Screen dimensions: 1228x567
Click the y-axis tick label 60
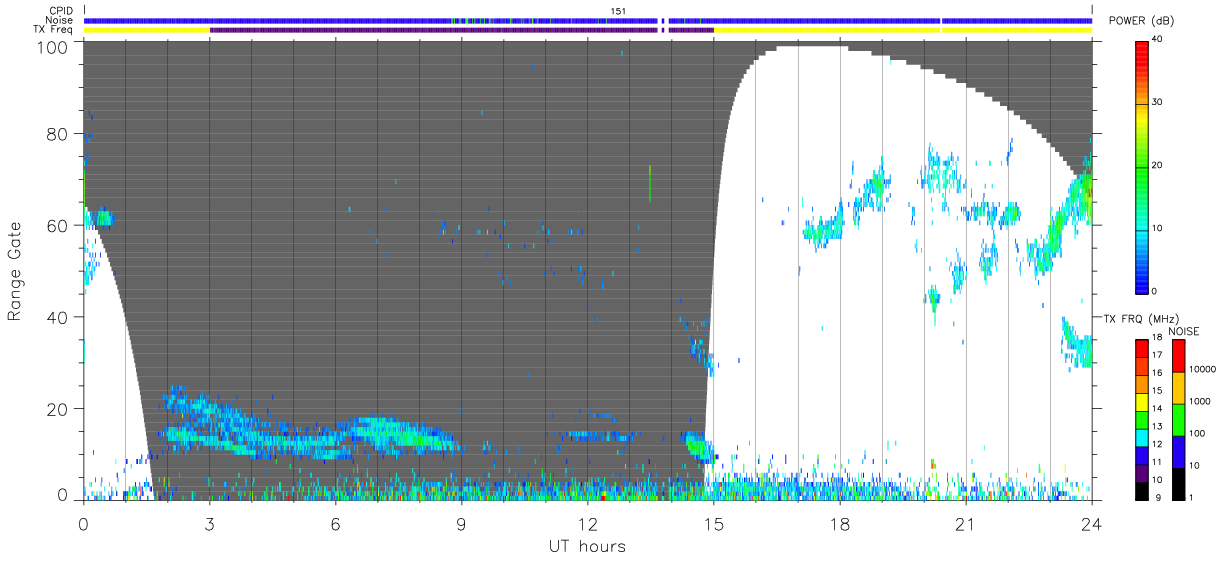click(57, 226)
